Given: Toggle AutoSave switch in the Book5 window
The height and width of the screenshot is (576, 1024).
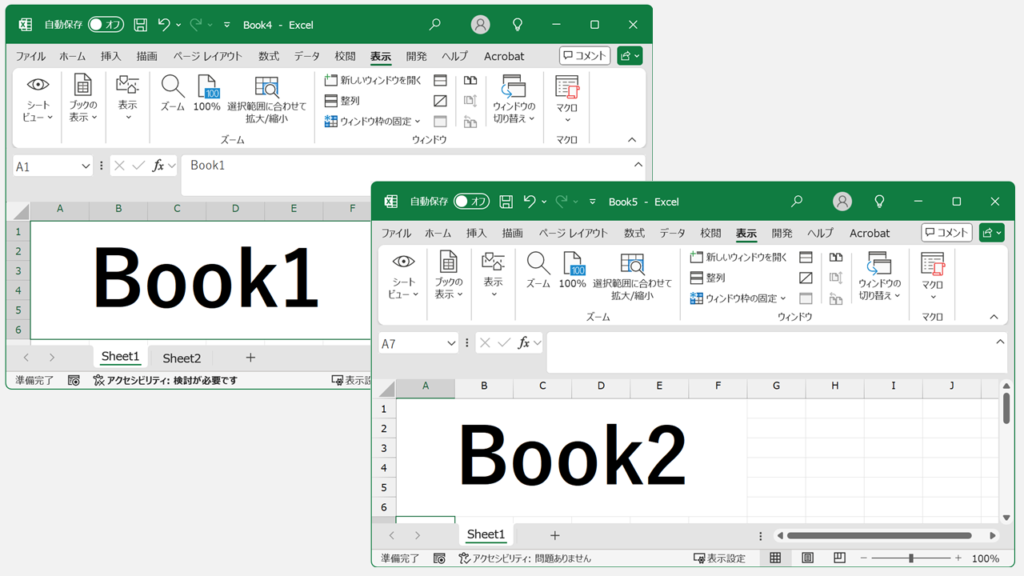Looking at the screenshot, I should click(471, 201).
